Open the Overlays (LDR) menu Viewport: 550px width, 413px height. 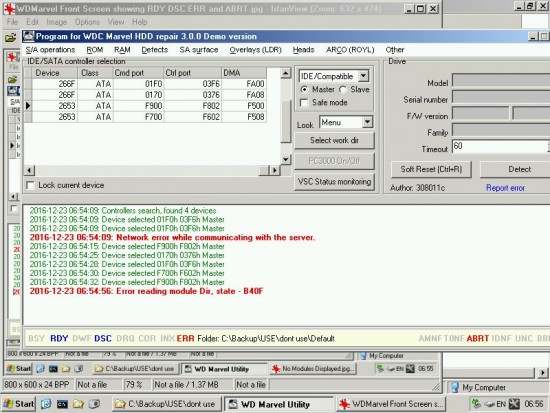point(255,50)
